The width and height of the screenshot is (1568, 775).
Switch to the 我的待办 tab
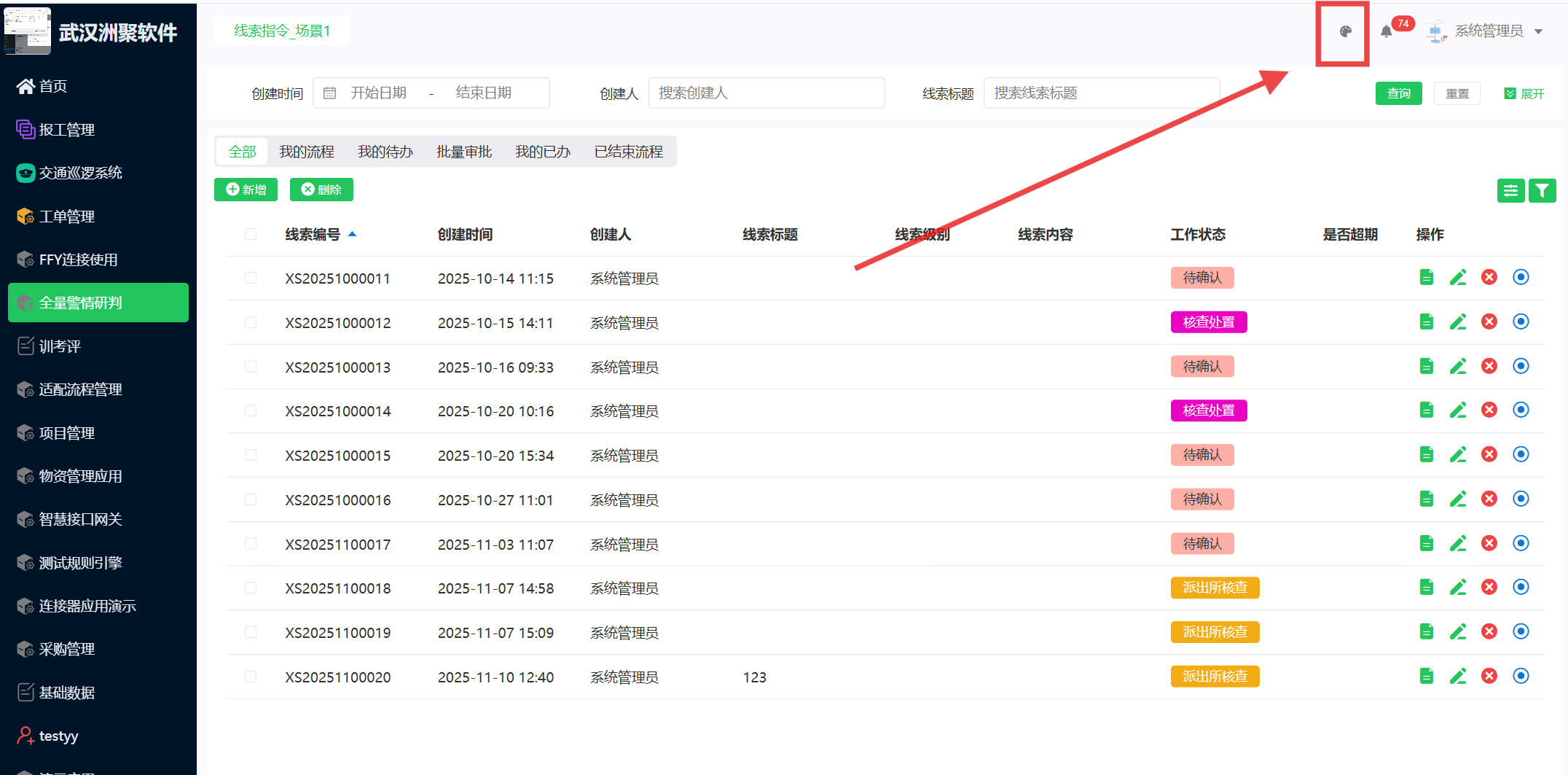tap(385, 152)
